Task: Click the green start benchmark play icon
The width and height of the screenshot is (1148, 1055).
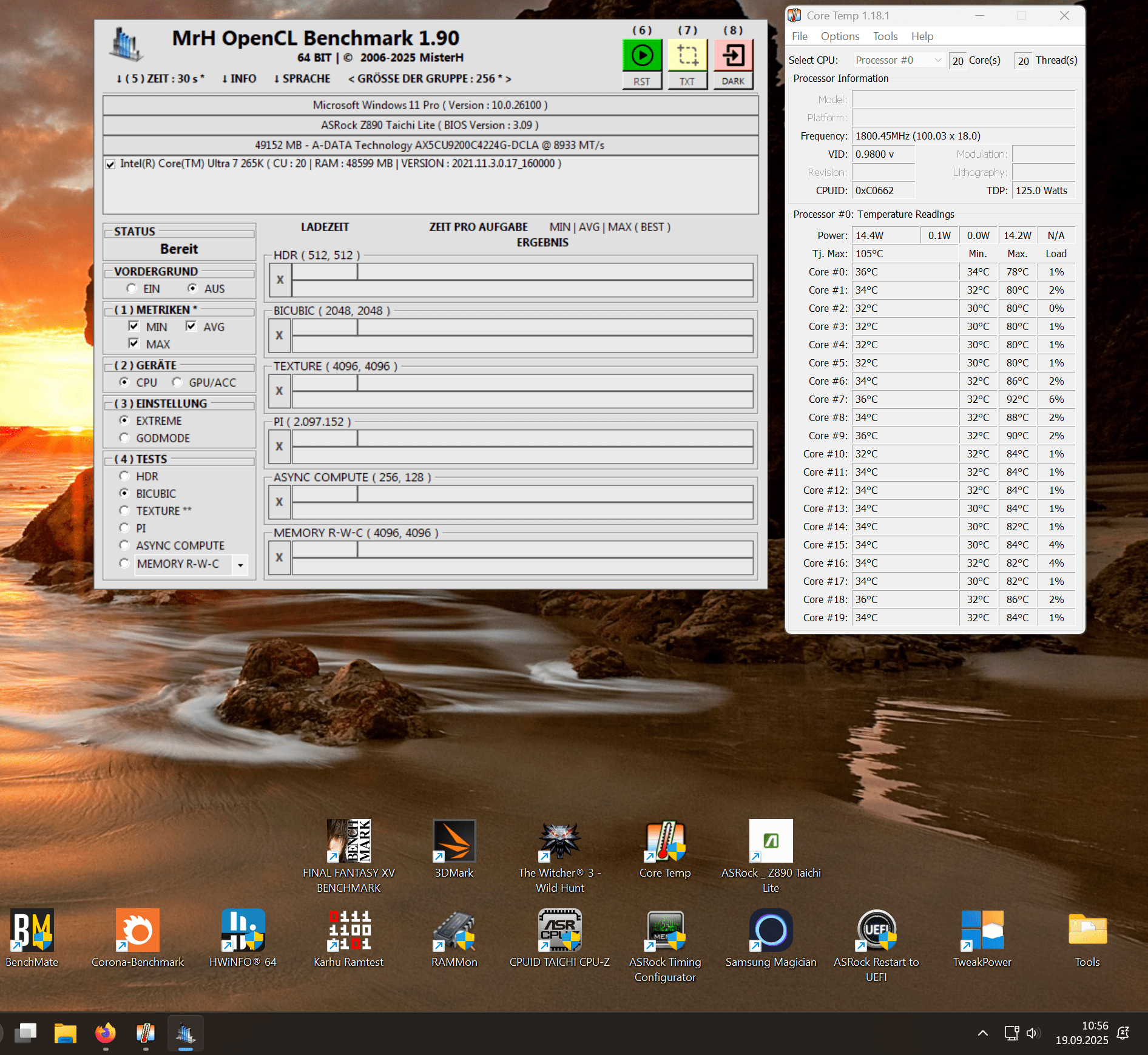Action: [642, 56]
